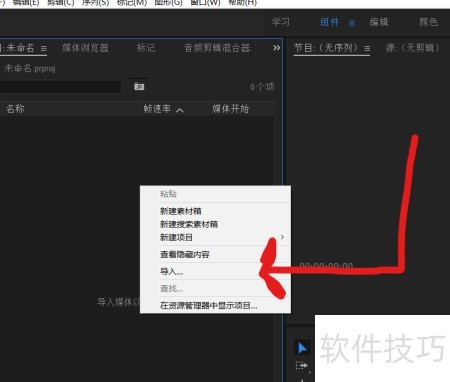450x382 pixels.
Task: Click the search bin folder icon
Action: [x=139, y=87]
